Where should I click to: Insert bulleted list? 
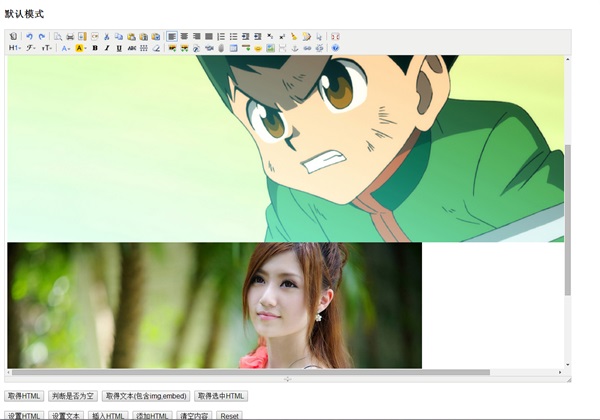[233, 36]
